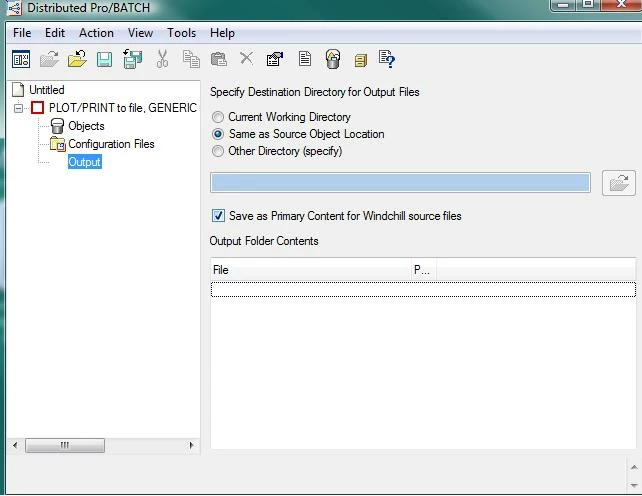Click the document with question mark help icon
The image size is (642, 496).
click(x=387, y=59)
